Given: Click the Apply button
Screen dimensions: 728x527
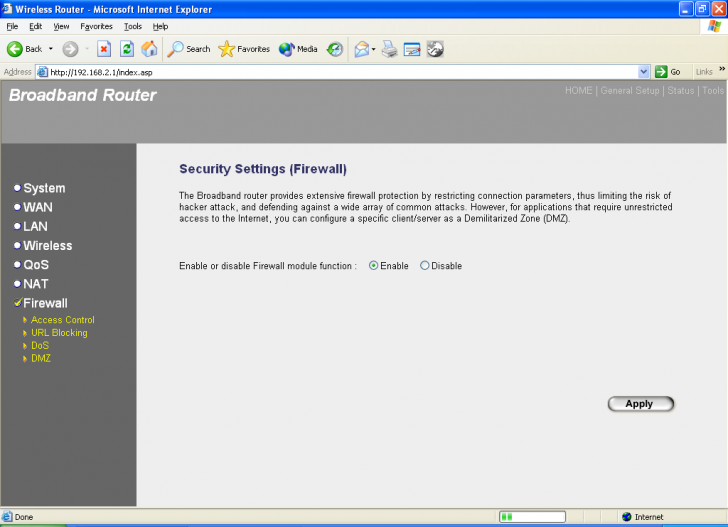Looking at the screenshot, I should click(641, 403).
